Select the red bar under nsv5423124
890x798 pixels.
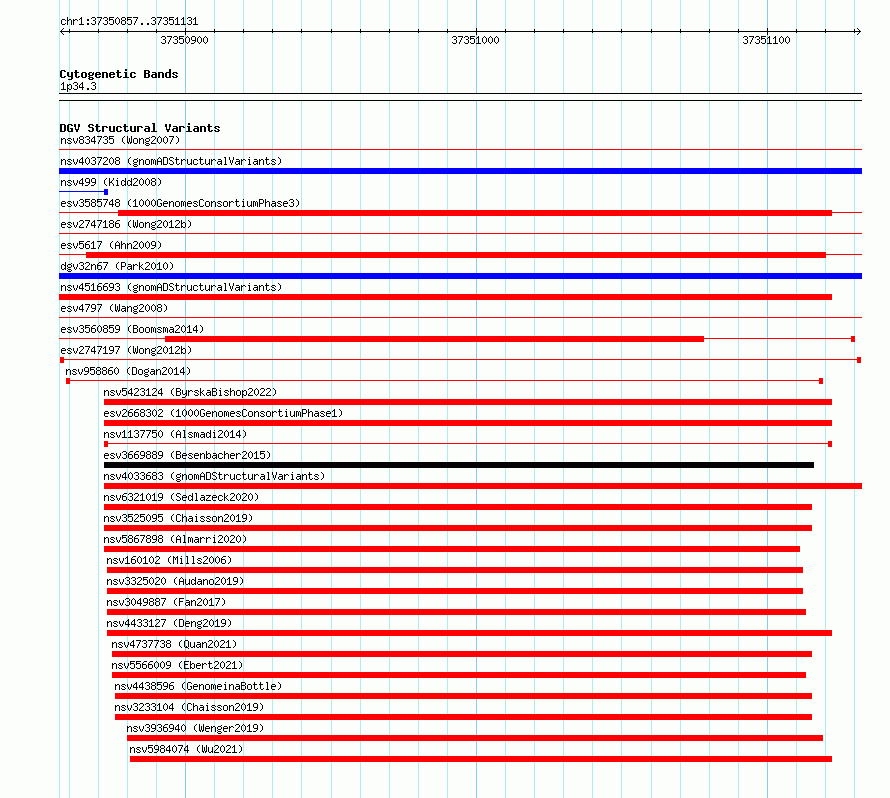click(x=468, y=402)
